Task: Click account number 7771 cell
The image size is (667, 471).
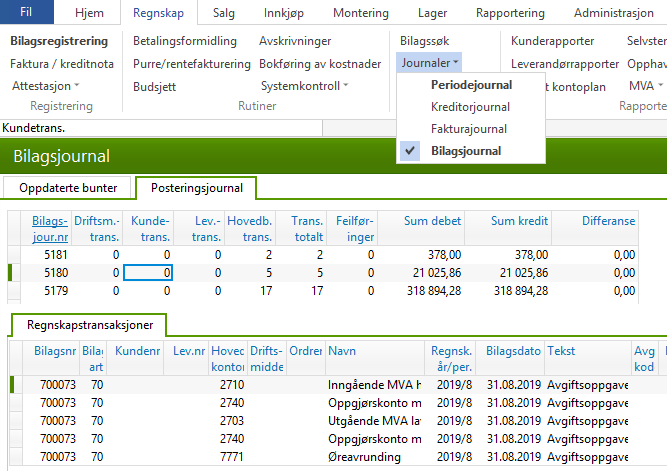Action: [228, 457]
